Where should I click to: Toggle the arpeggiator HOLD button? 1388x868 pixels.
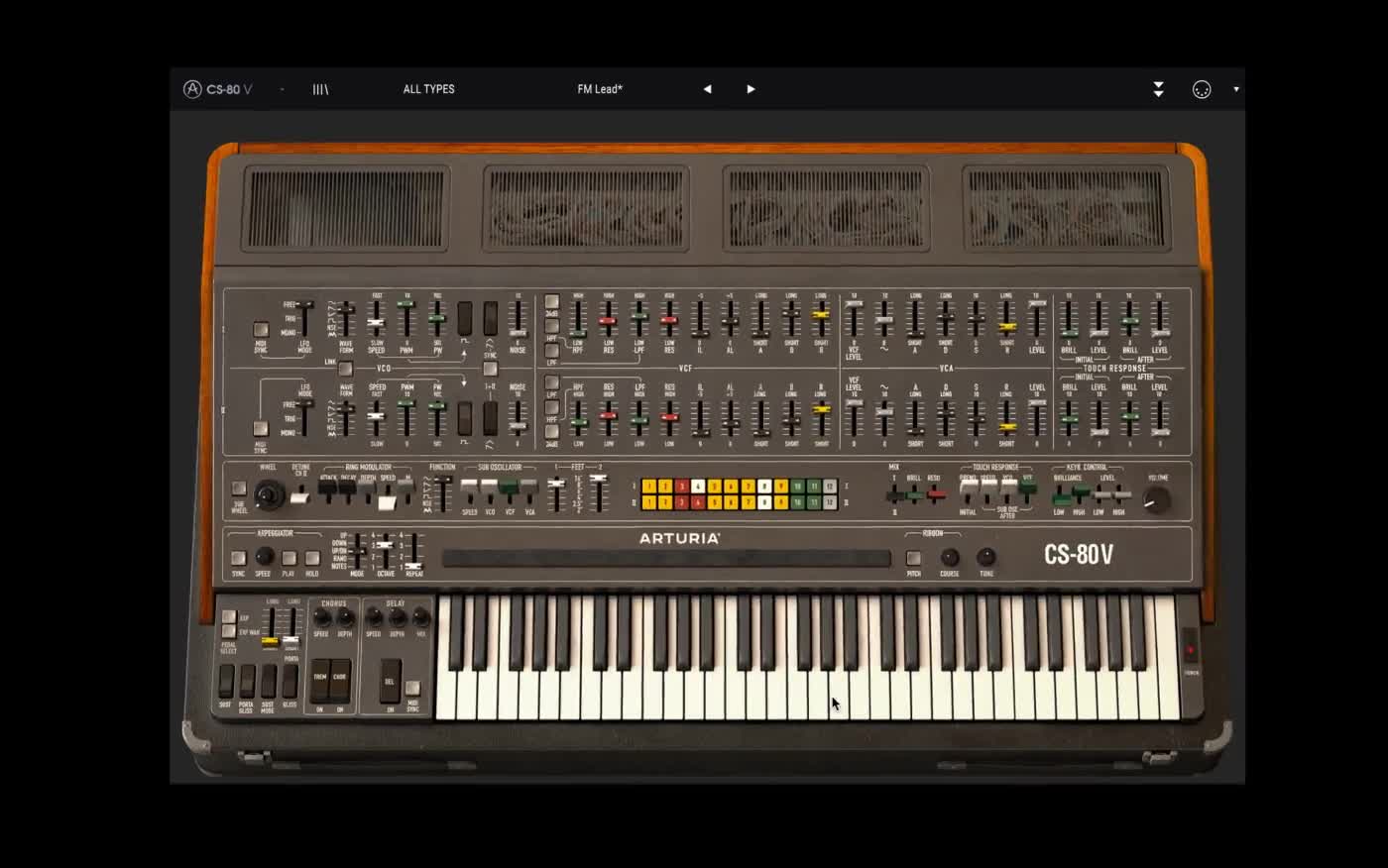point(312,558)
